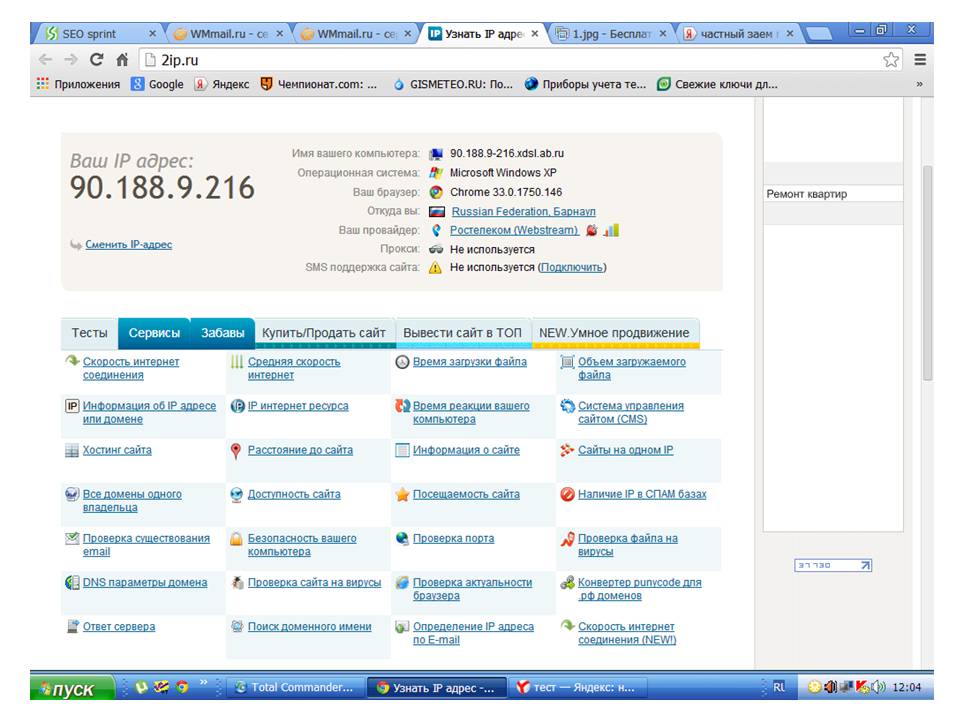Open the Chrome hamburger menu
Image resolution: width=960 pixels, height=720 pixels.
pyautogui.click(x=920, y=59)
